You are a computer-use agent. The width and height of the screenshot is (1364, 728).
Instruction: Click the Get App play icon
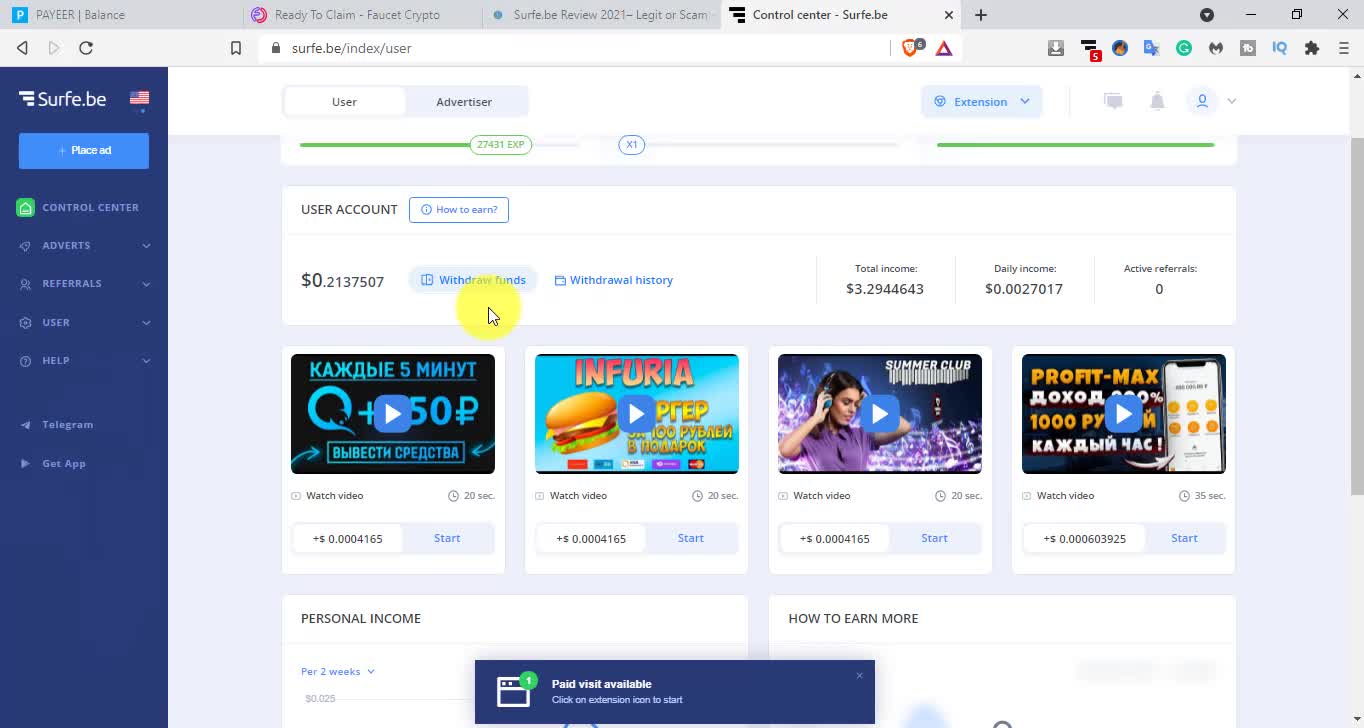pyautogui.click(x=25, y=464)
